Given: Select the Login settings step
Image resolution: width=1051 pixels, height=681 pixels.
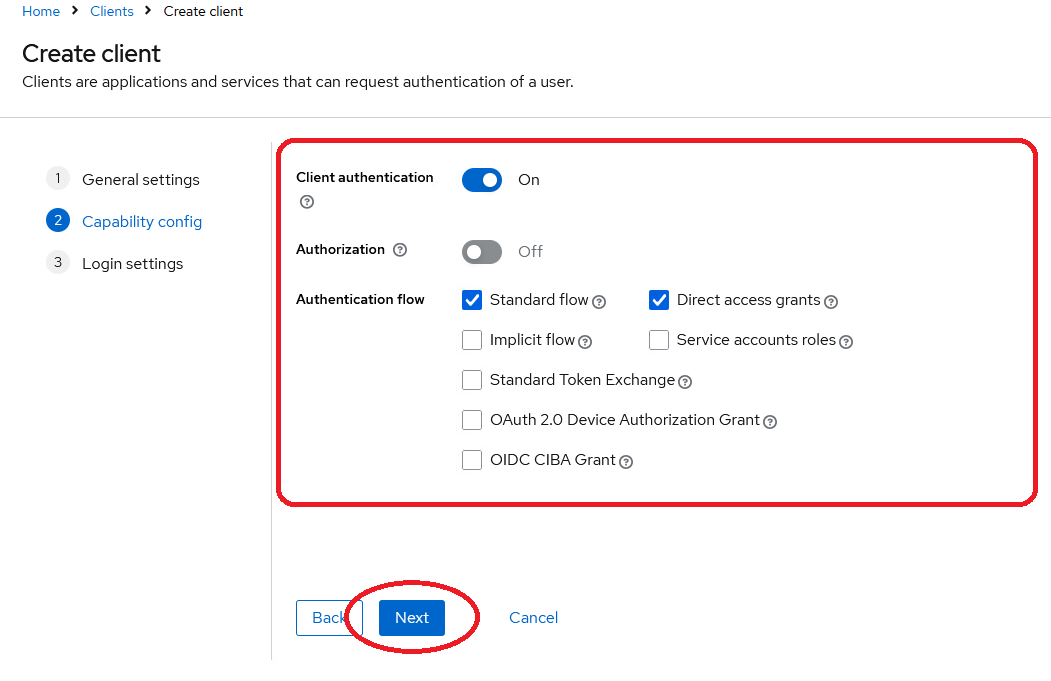Looking at the screenshot, I should tap(132, 263).
